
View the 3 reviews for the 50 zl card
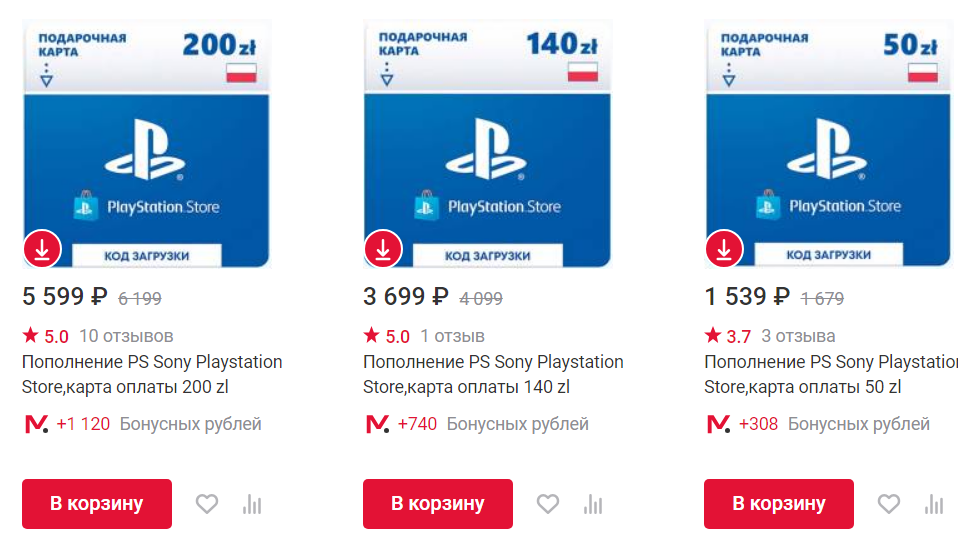click(797, 336)
